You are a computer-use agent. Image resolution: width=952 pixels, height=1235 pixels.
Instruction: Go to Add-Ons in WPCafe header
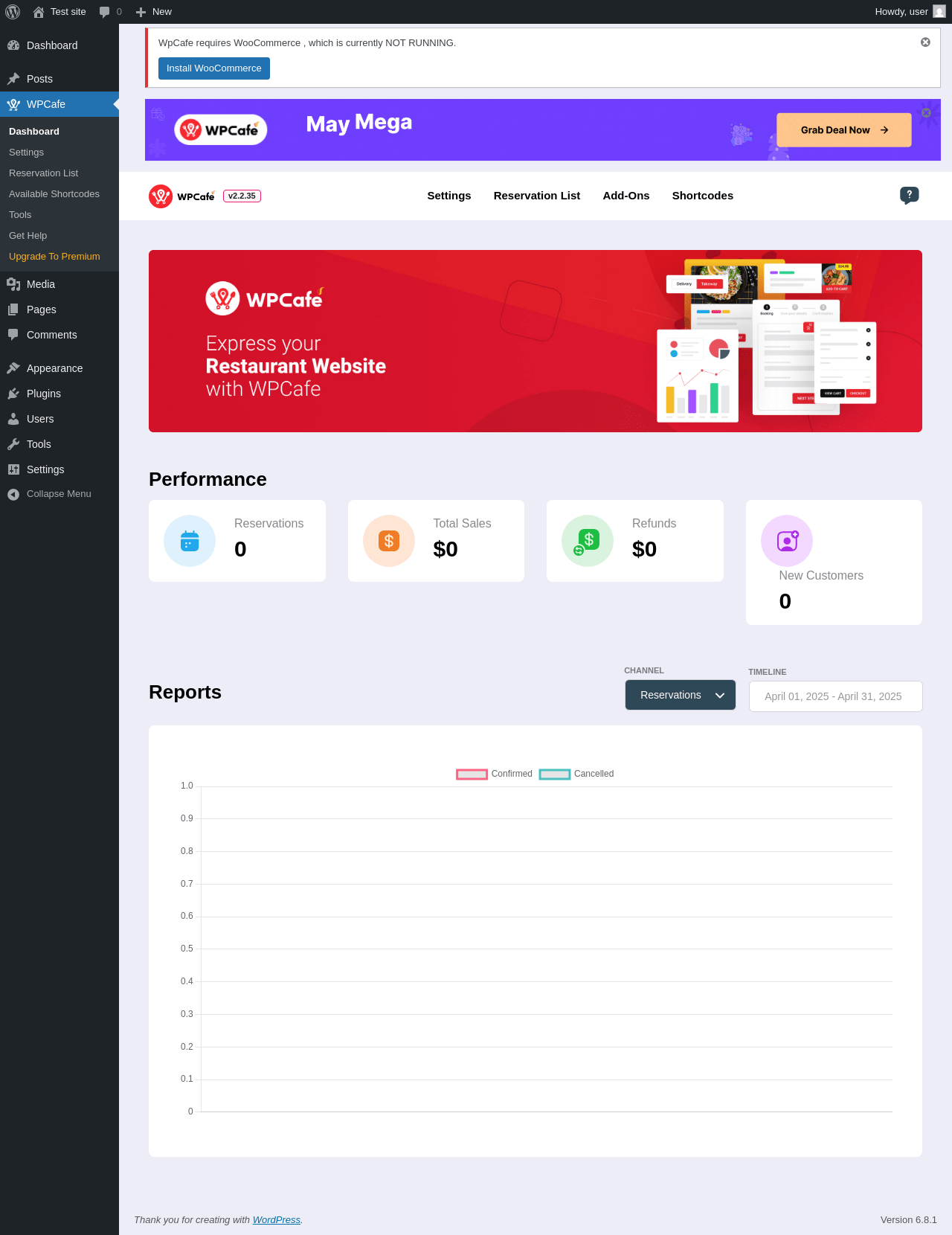click(626, 196)
